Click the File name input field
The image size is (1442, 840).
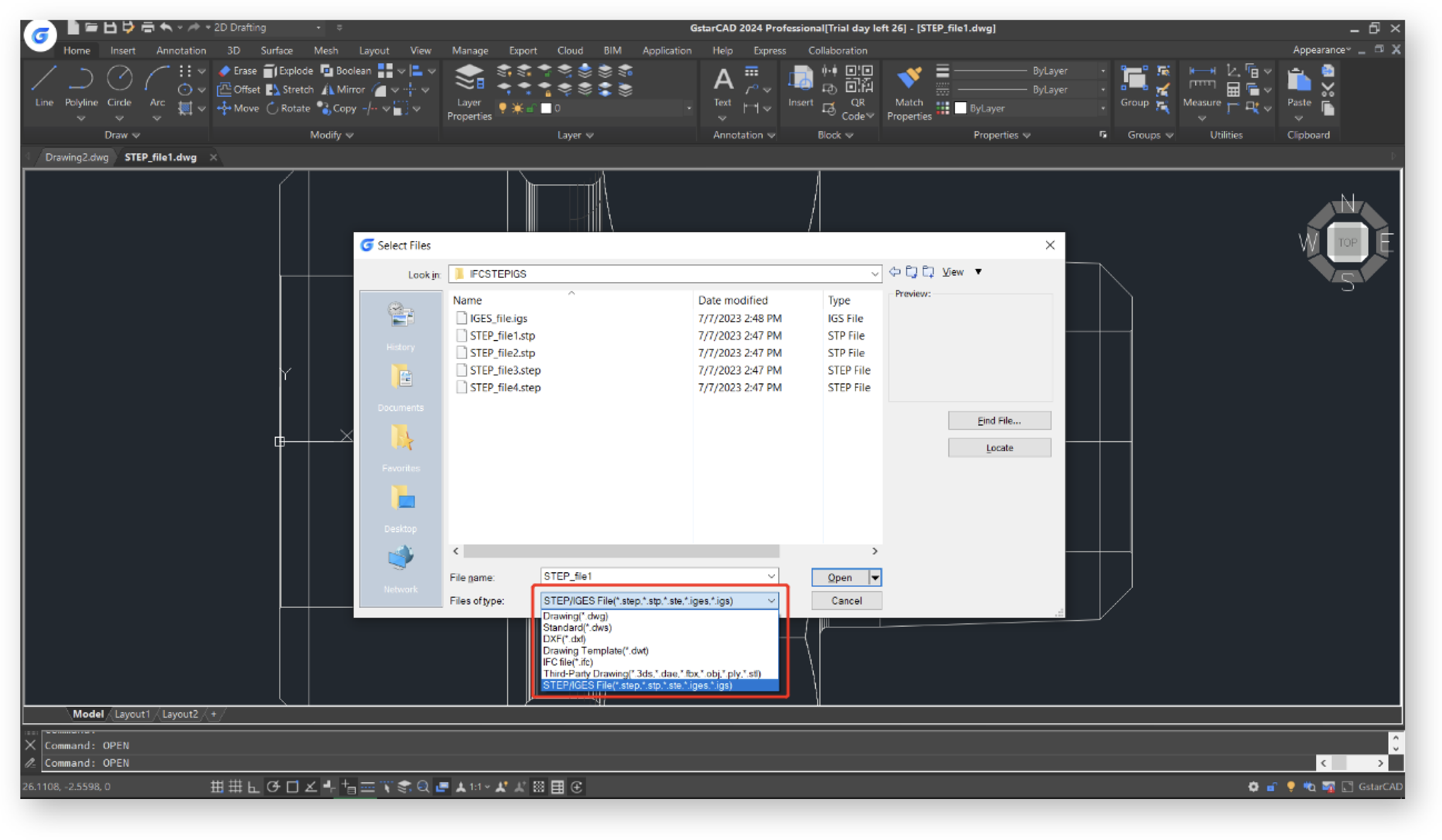pos(652,576)
